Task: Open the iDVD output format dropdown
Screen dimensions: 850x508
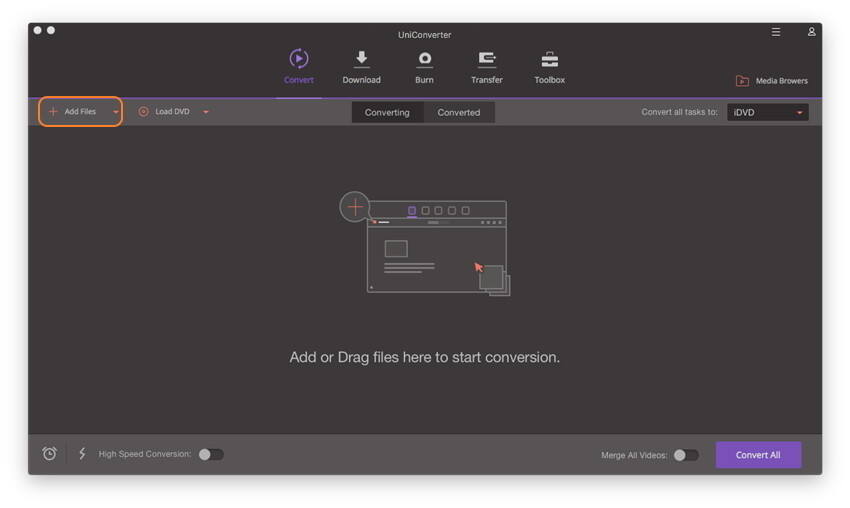Action: click(767, 112)
